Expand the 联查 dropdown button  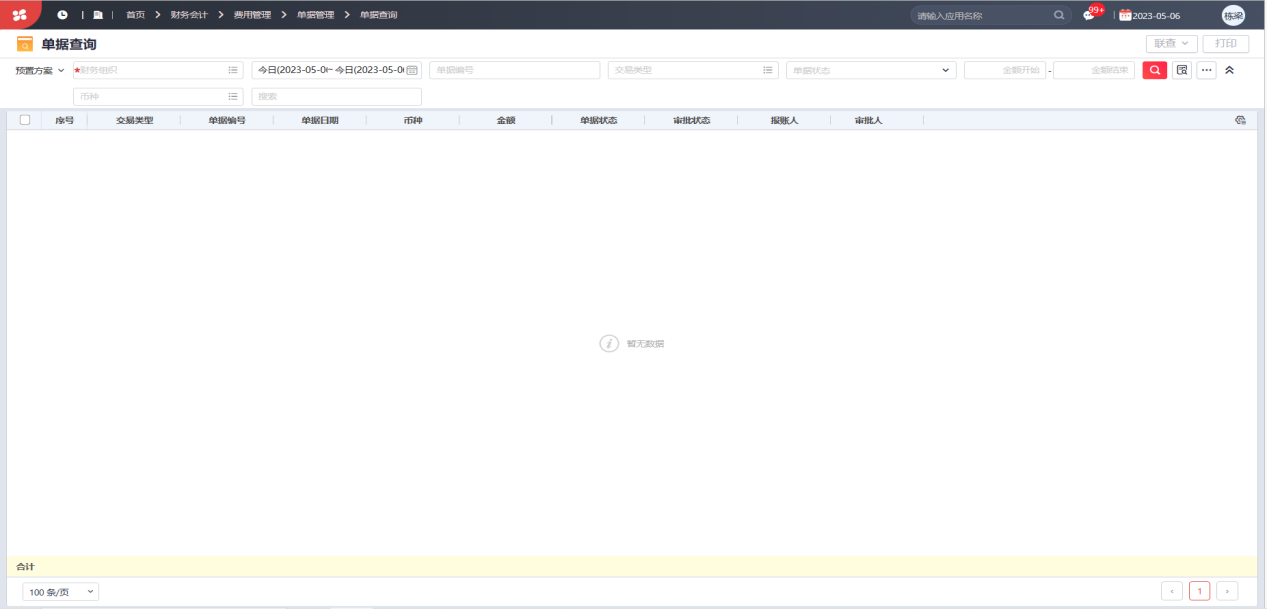click(x=1171, y=44)
